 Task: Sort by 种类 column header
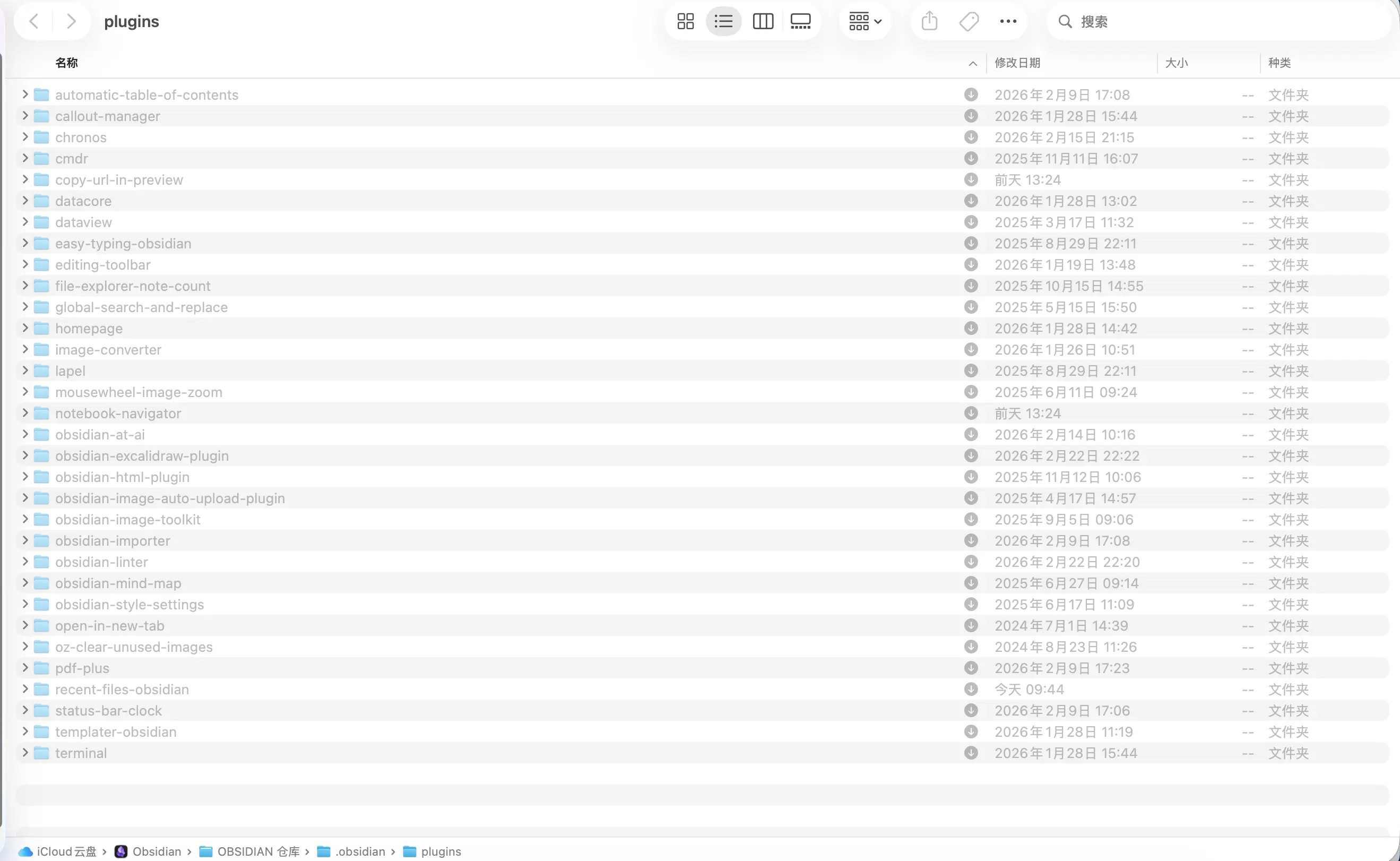click(x=1280, y=63)
